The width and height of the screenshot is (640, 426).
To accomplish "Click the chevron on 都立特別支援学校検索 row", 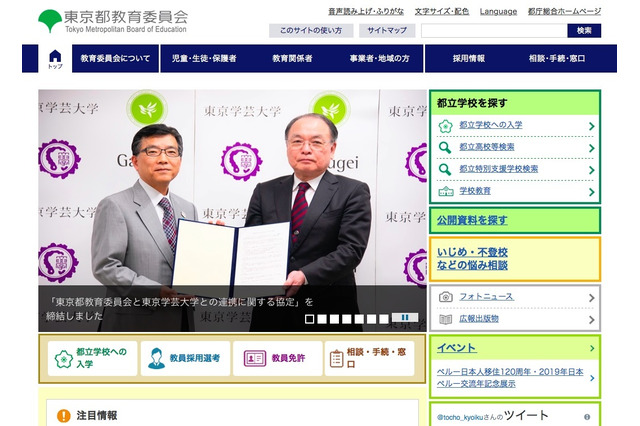I will pos(591,170).
